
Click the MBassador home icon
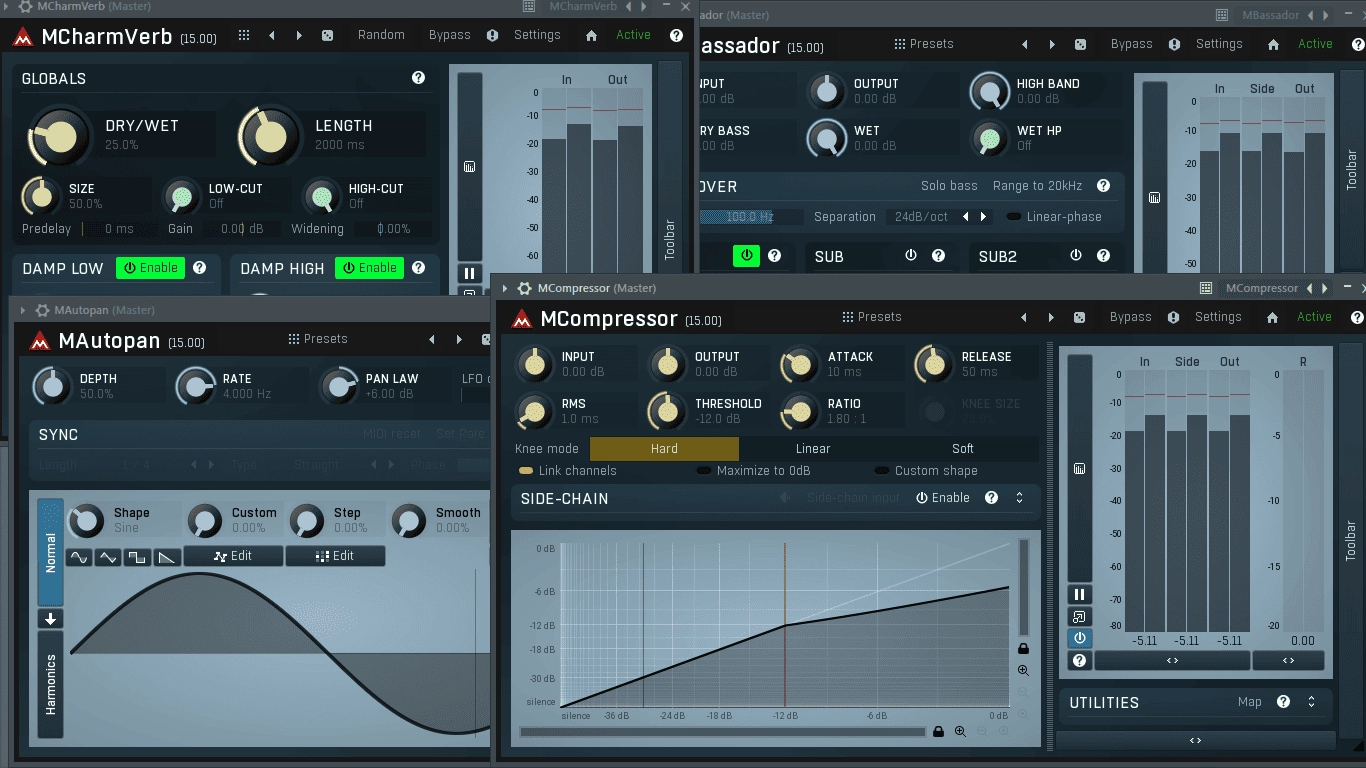[1273, 44]
